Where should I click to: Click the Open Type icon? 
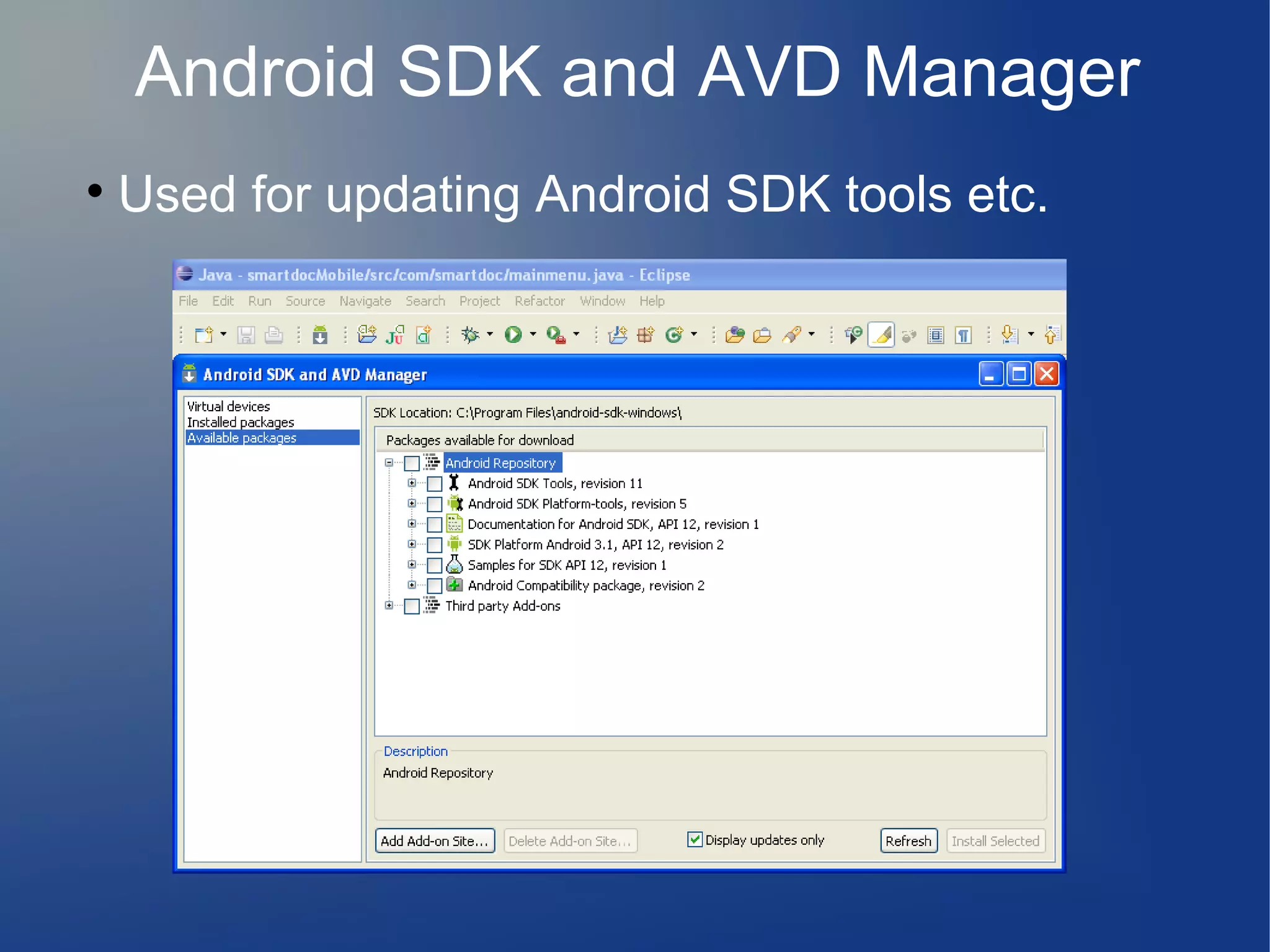pyautogui.click(x=735, y=336)
